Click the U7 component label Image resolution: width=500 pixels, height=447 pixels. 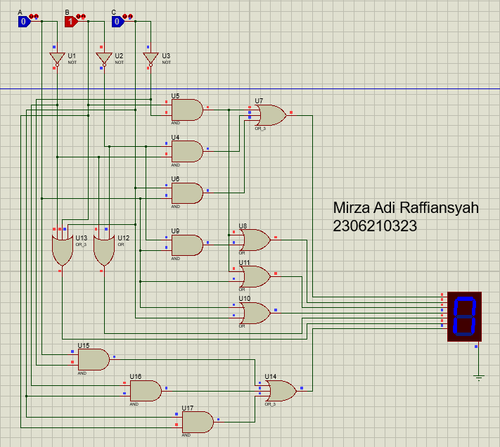[x=259, y=101]
